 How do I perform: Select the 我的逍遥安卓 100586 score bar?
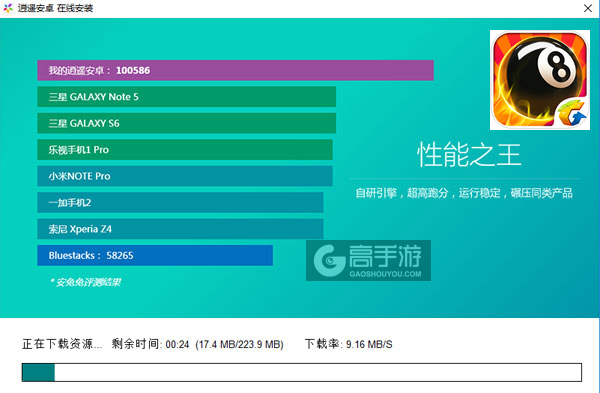pyautogui.click(x=235, y=70)
